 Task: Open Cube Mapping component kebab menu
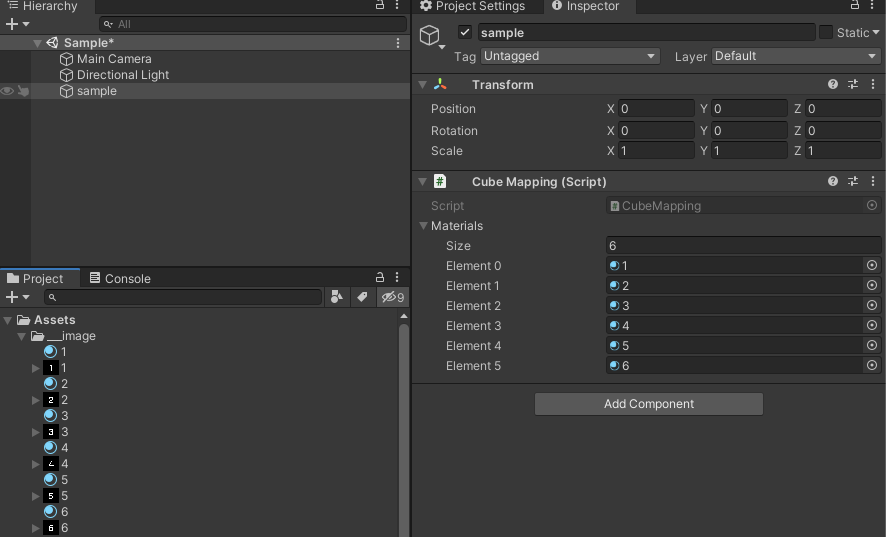pos(873,181)
